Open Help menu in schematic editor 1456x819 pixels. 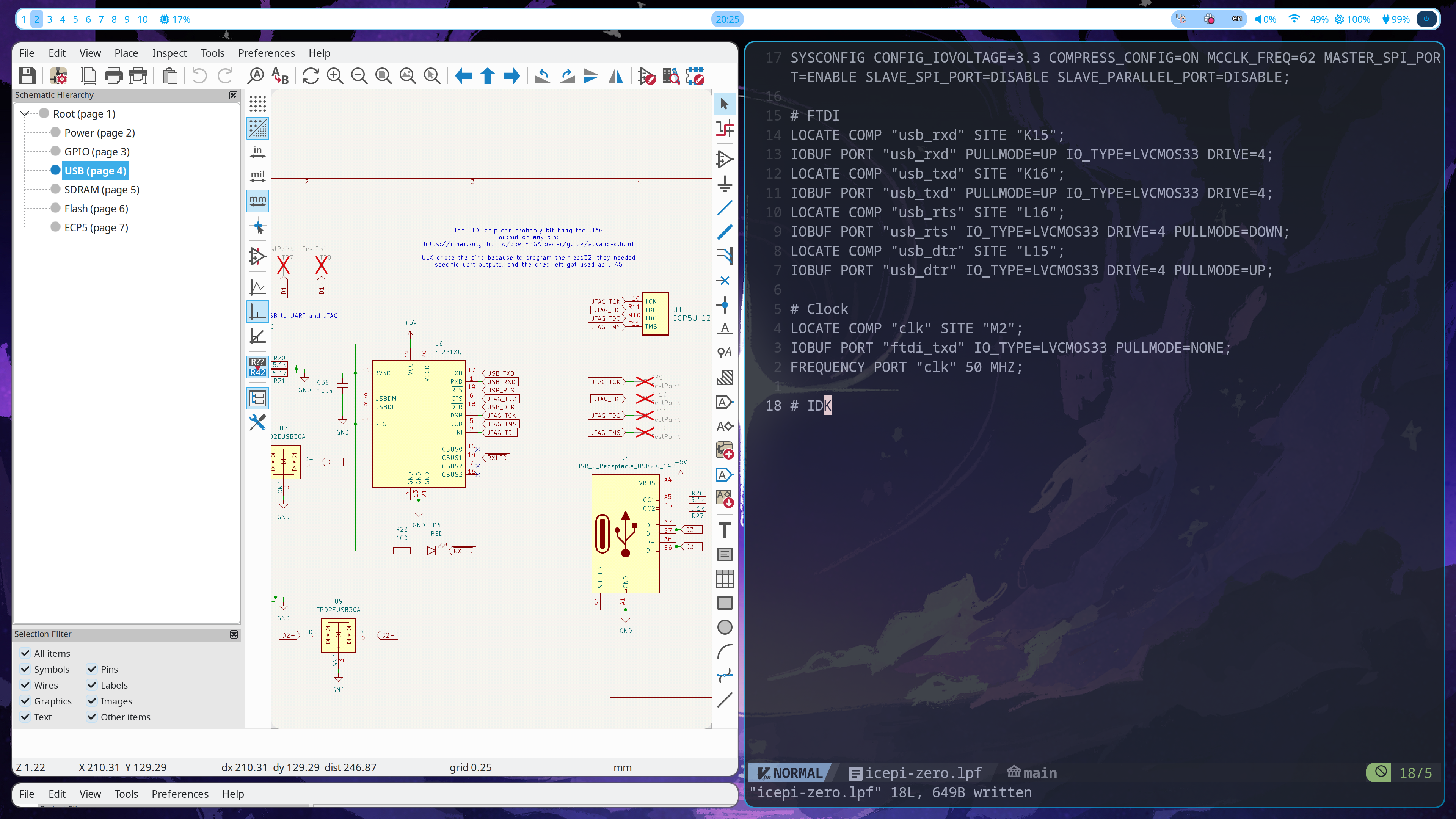[319, 53]
